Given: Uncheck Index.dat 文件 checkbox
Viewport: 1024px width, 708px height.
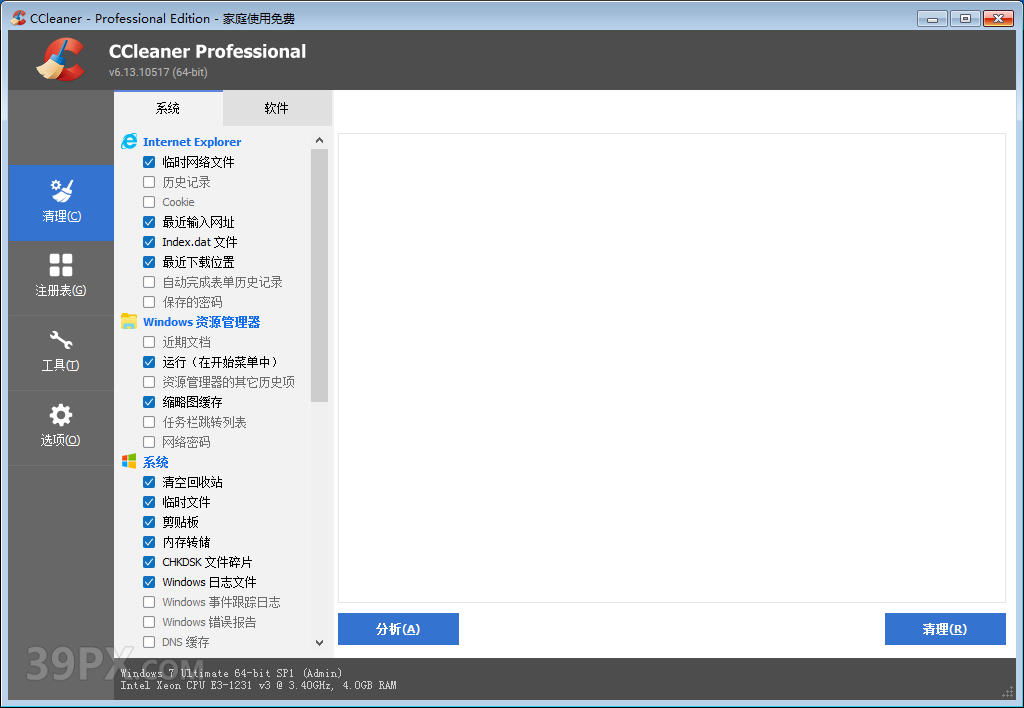Looking at the screenshot, I should click(x=149, y=242).
